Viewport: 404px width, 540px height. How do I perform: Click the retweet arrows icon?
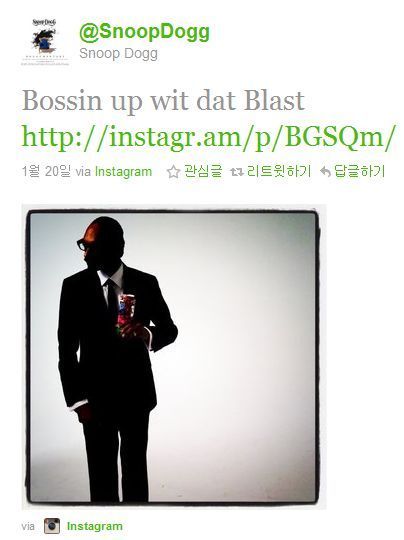point(237,172)
